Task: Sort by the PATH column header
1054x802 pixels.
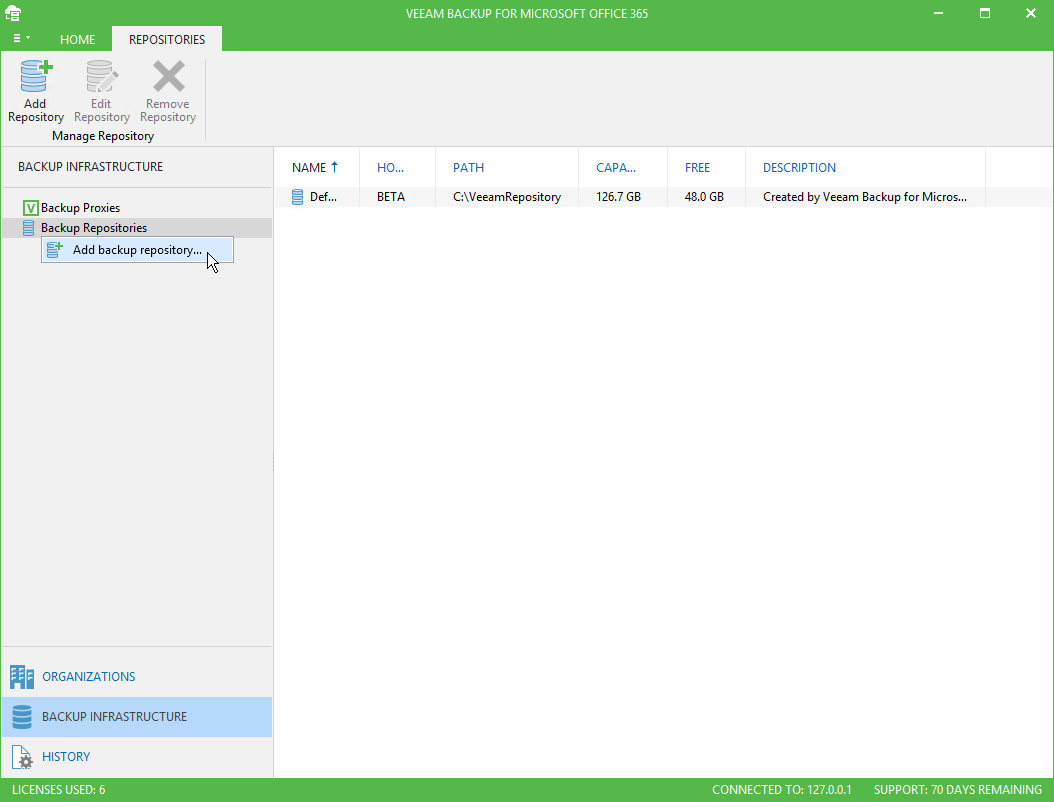Action: [468, 167]
